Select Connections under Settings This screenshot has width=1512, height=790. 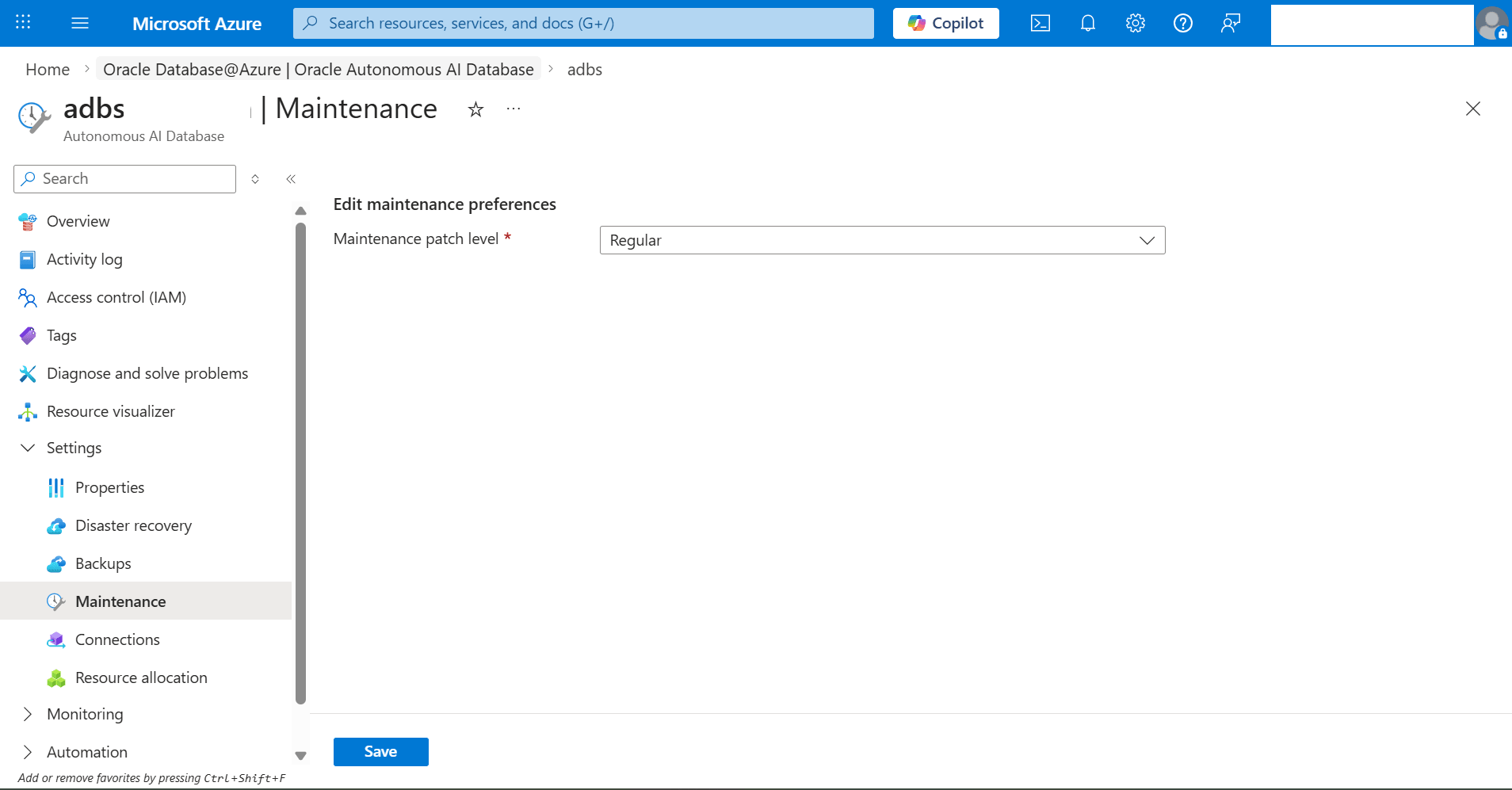coord(117,639)
